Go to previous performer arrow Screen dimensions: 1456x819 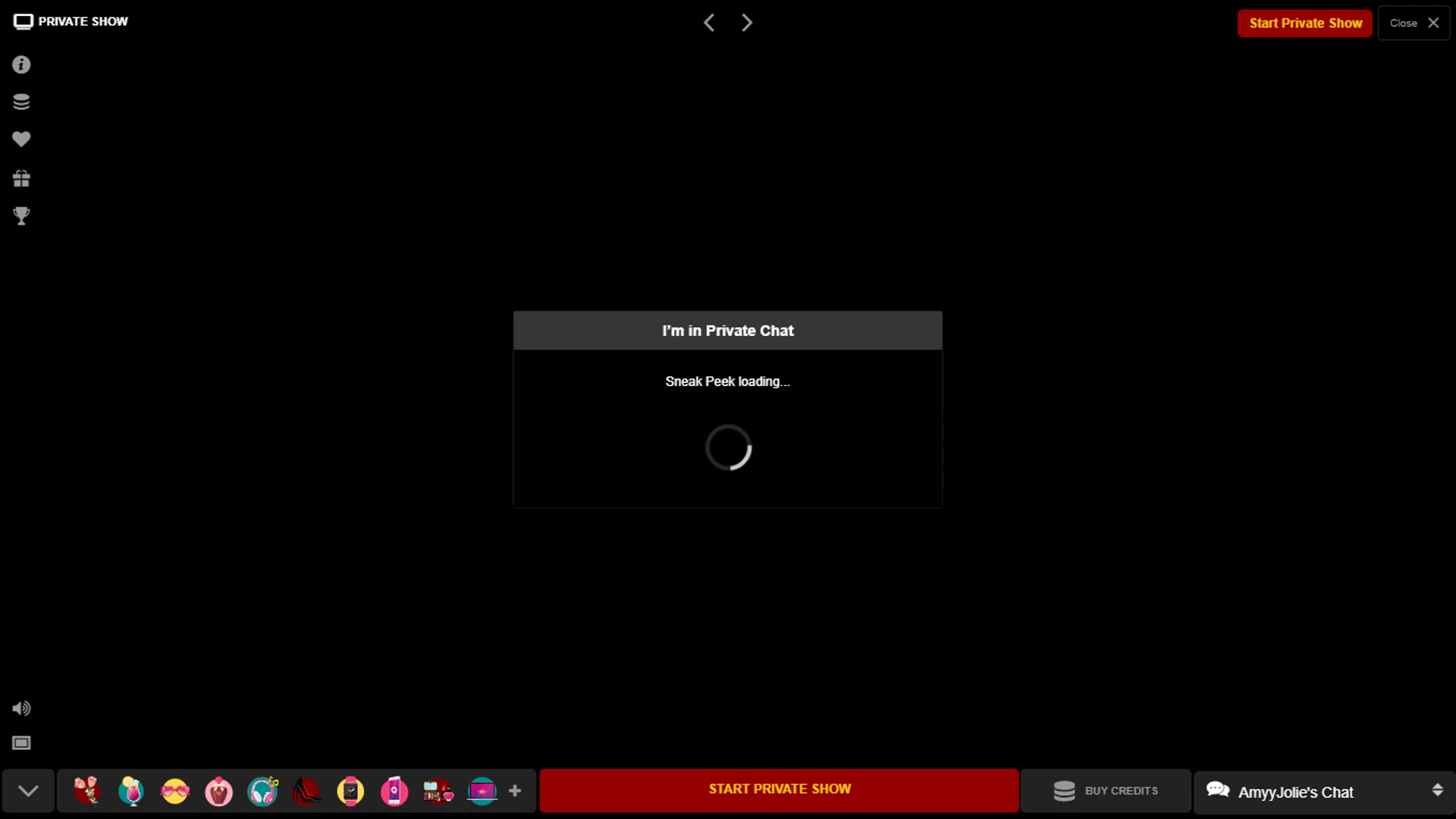click(709, 23)
